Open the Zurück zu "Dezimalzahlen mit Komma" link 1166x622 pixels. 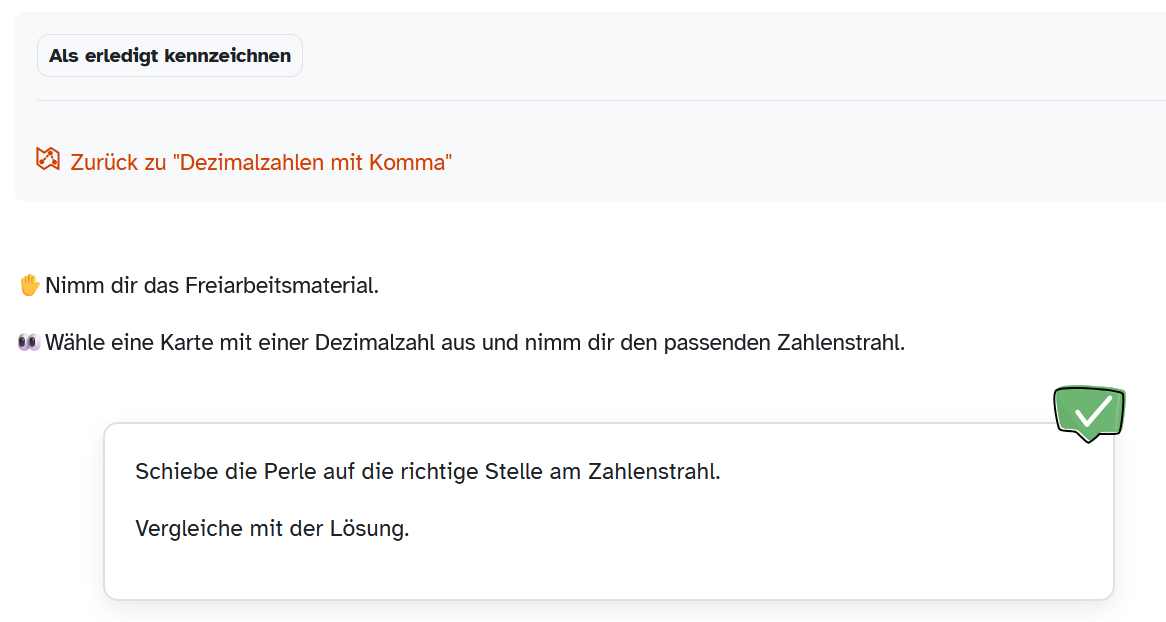click(x=260, y=162)
